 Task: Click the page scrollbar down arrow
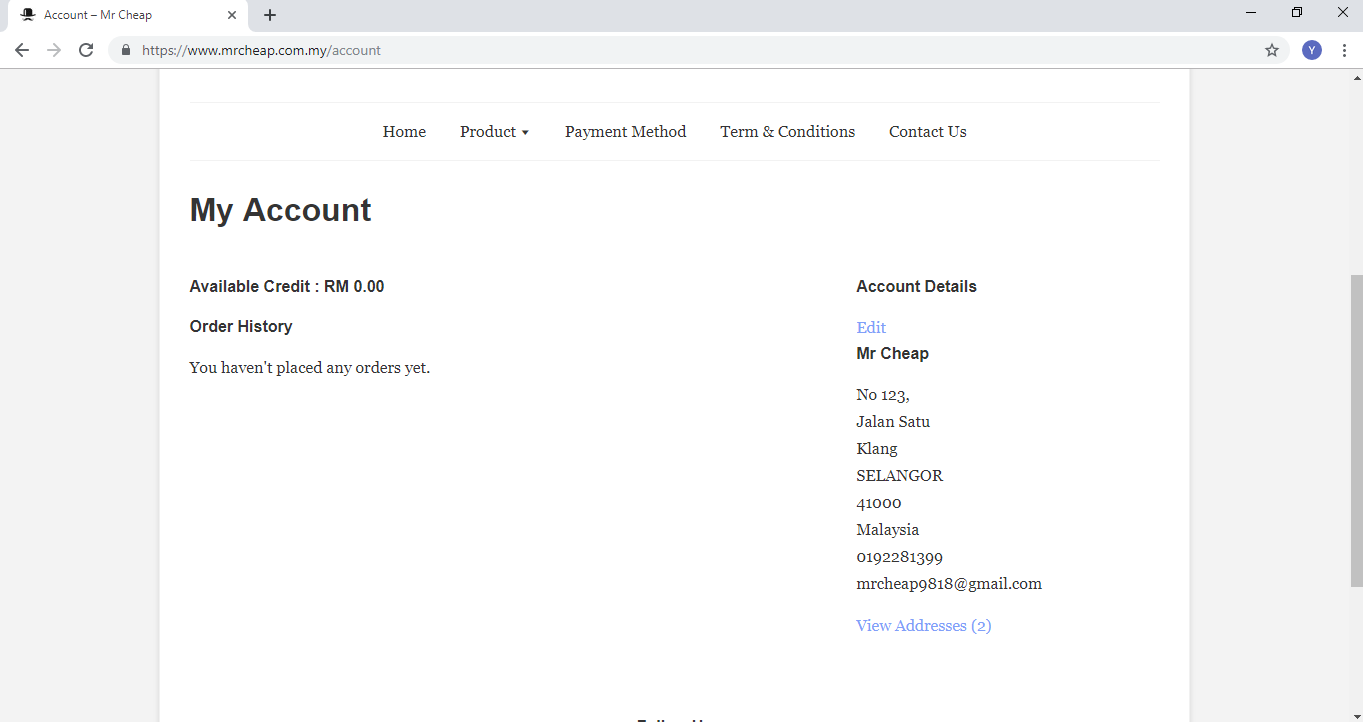[1356, 714]
